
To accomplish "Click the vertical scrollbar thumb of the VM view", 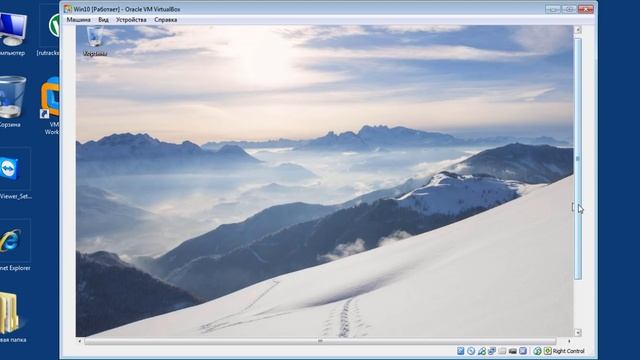I will [578, 159].
